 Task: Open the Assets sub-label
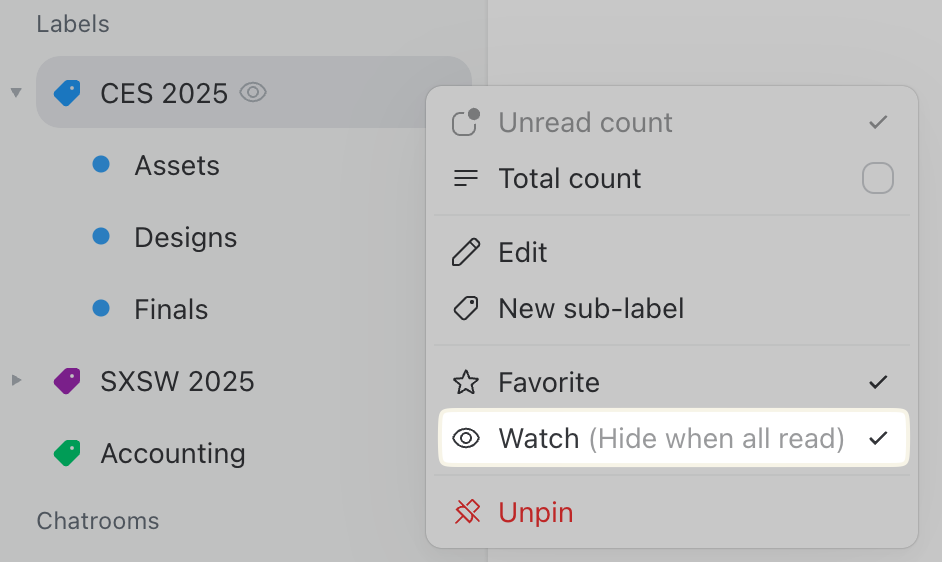pyautogui.click(x=177, y=166)
